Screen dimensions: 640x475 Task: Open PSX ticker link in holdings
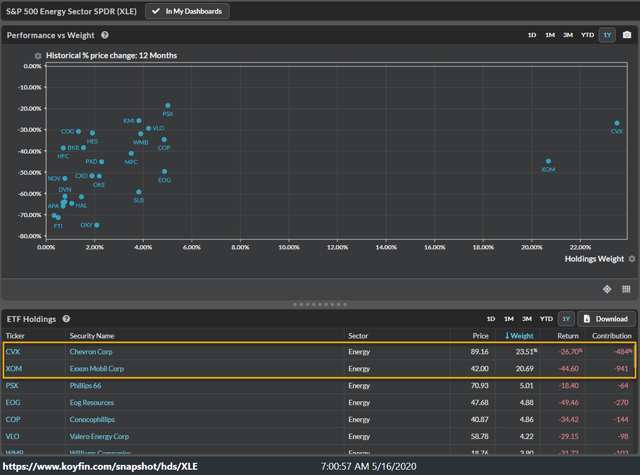tap(12, 386)
